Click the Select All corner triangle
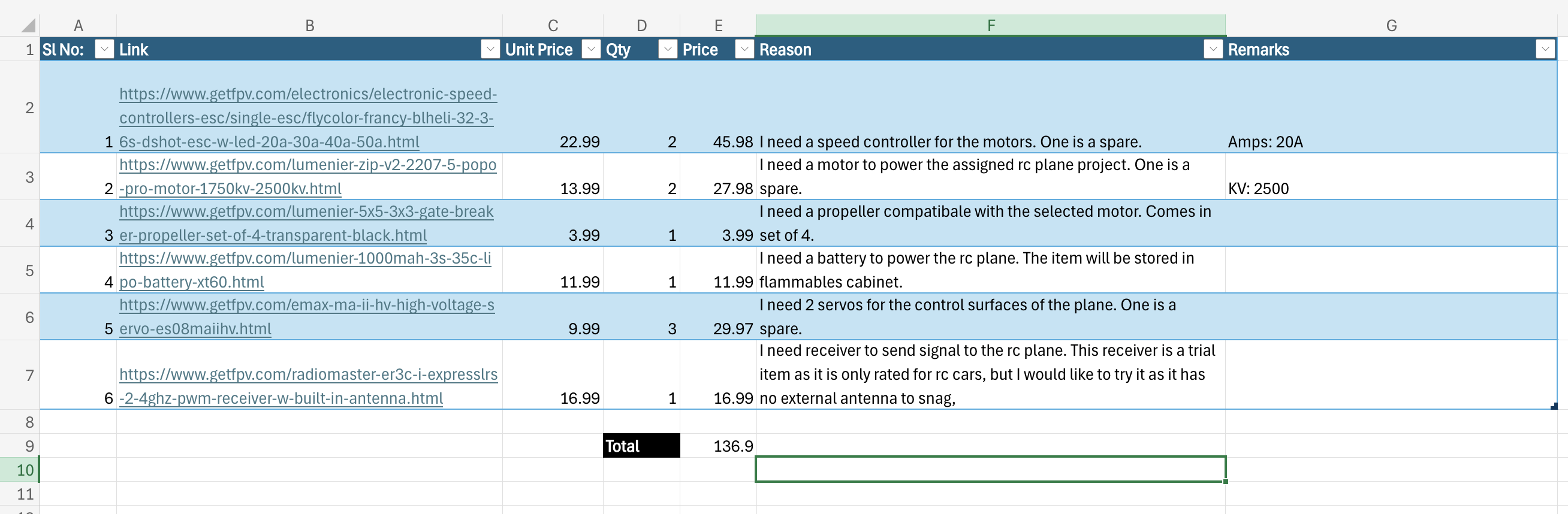 [28, 26]
